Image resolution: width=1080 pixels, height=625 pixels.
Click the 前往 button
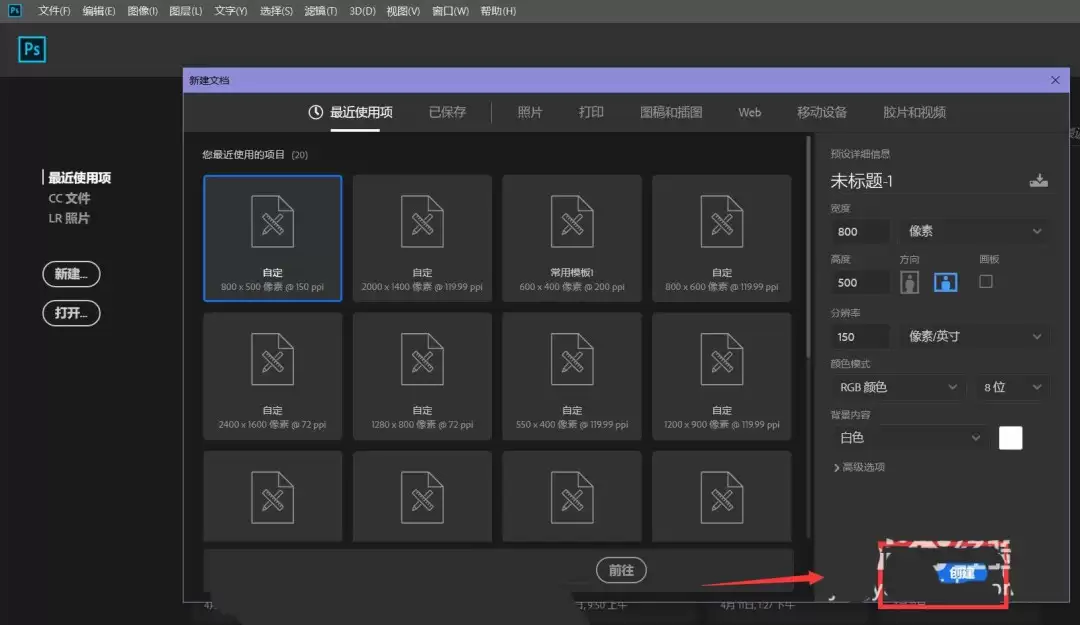click(621, 570)
